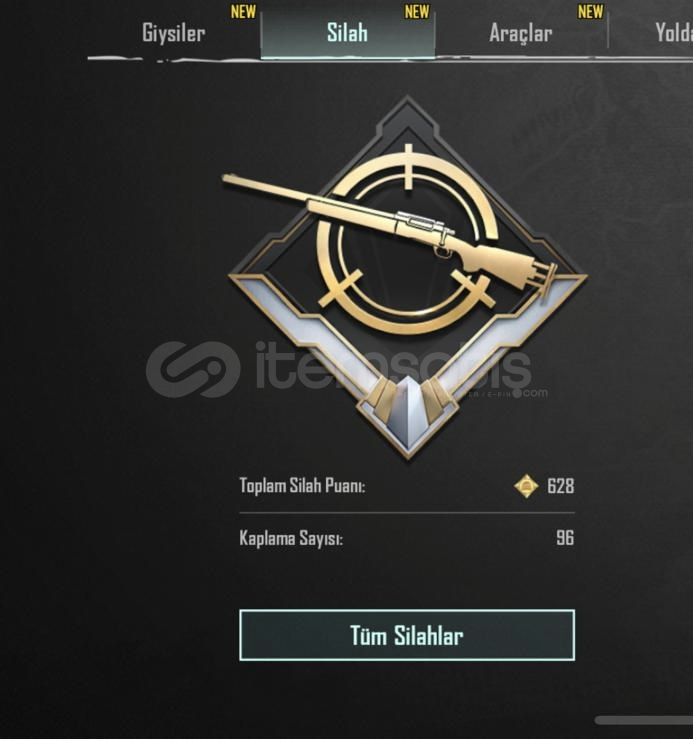Click the rifle barrel tip outside the diamond
693x739 pixels.
pos(245,181)
